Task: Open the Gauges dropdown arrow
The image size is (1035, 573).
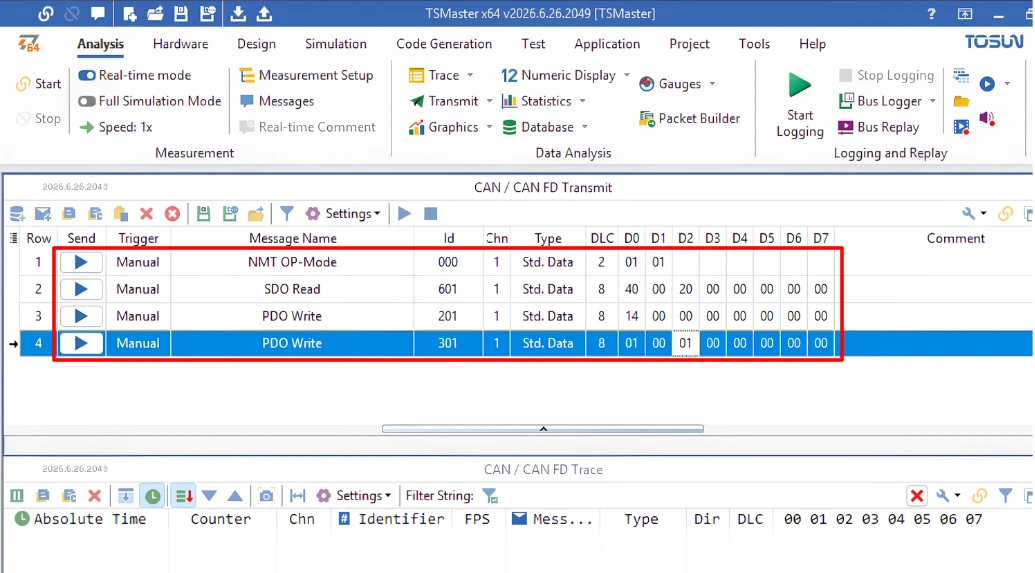Action: pos(712,84)
